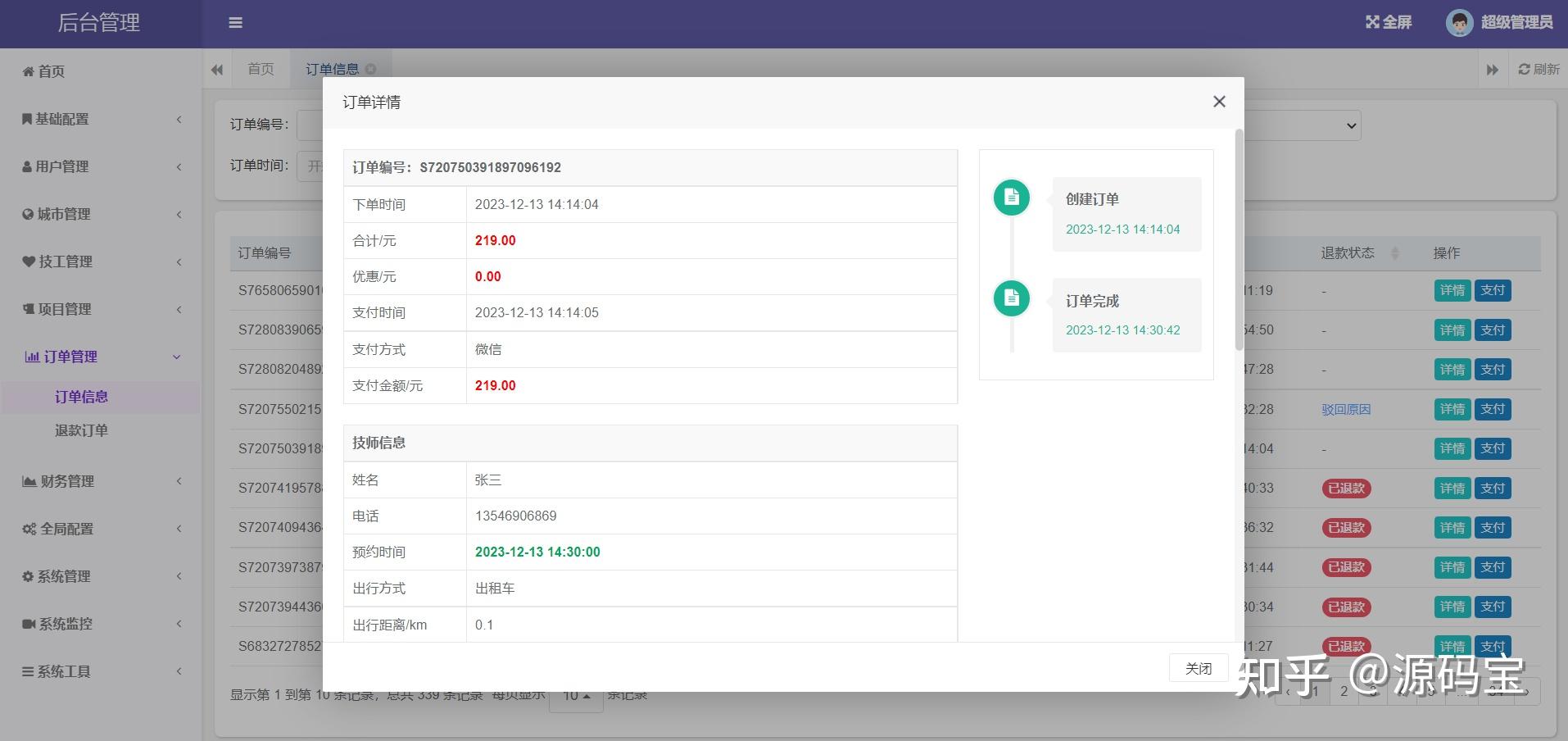
Task: Click the 支付 button on the first order
Action: tap(1493, 290)
